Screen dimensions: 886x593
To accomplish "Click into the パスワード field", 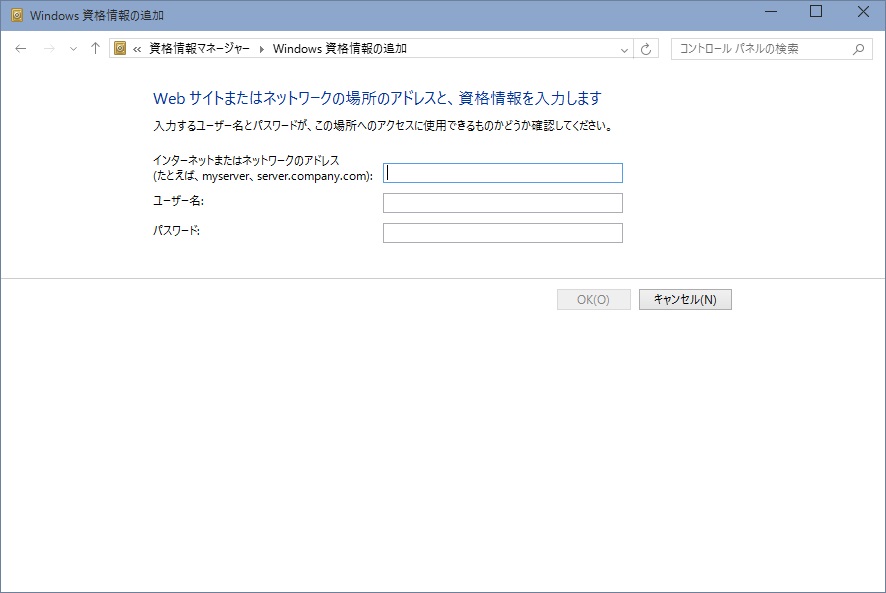I will click(x=502, y=233).
